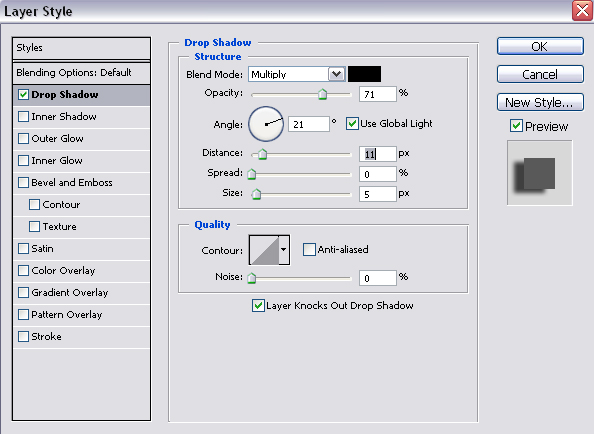This screenshot has height=434, width=594.
Task: Uncheck the Preview checkbox
Action: point(516,126)
